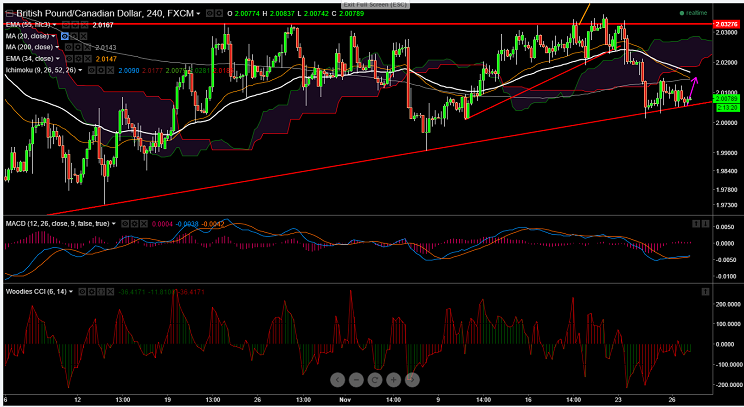This screenshot has width=744, height=407.
Task: Toggle visibility of MA (20, close)
Action: point(65,37)
